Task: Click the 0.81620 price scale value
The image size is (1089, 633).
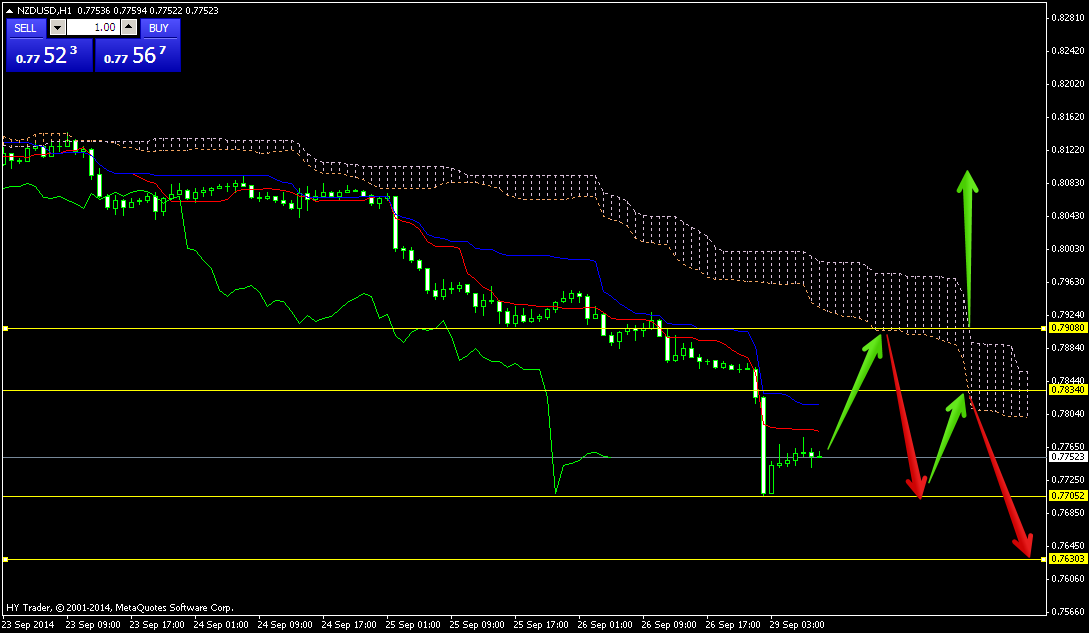Action: point(1068,117)
